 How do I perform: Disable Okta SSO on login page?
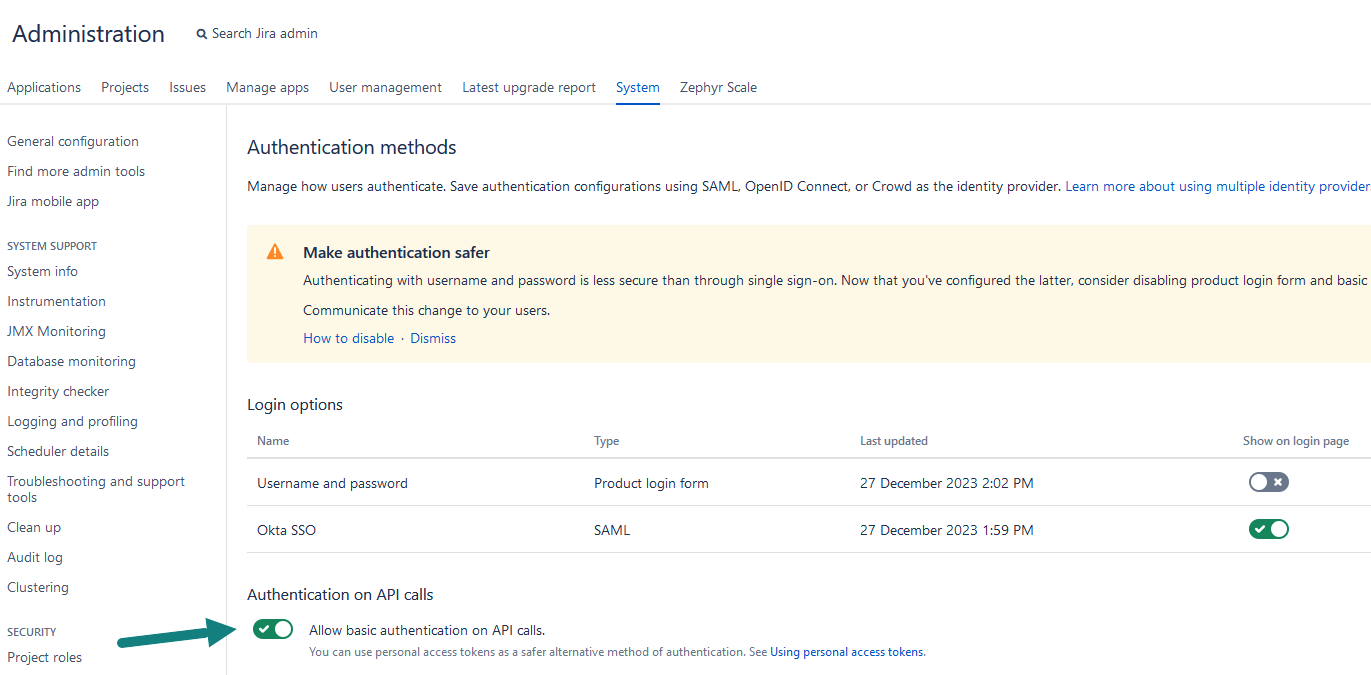[x=1268, y=529]
